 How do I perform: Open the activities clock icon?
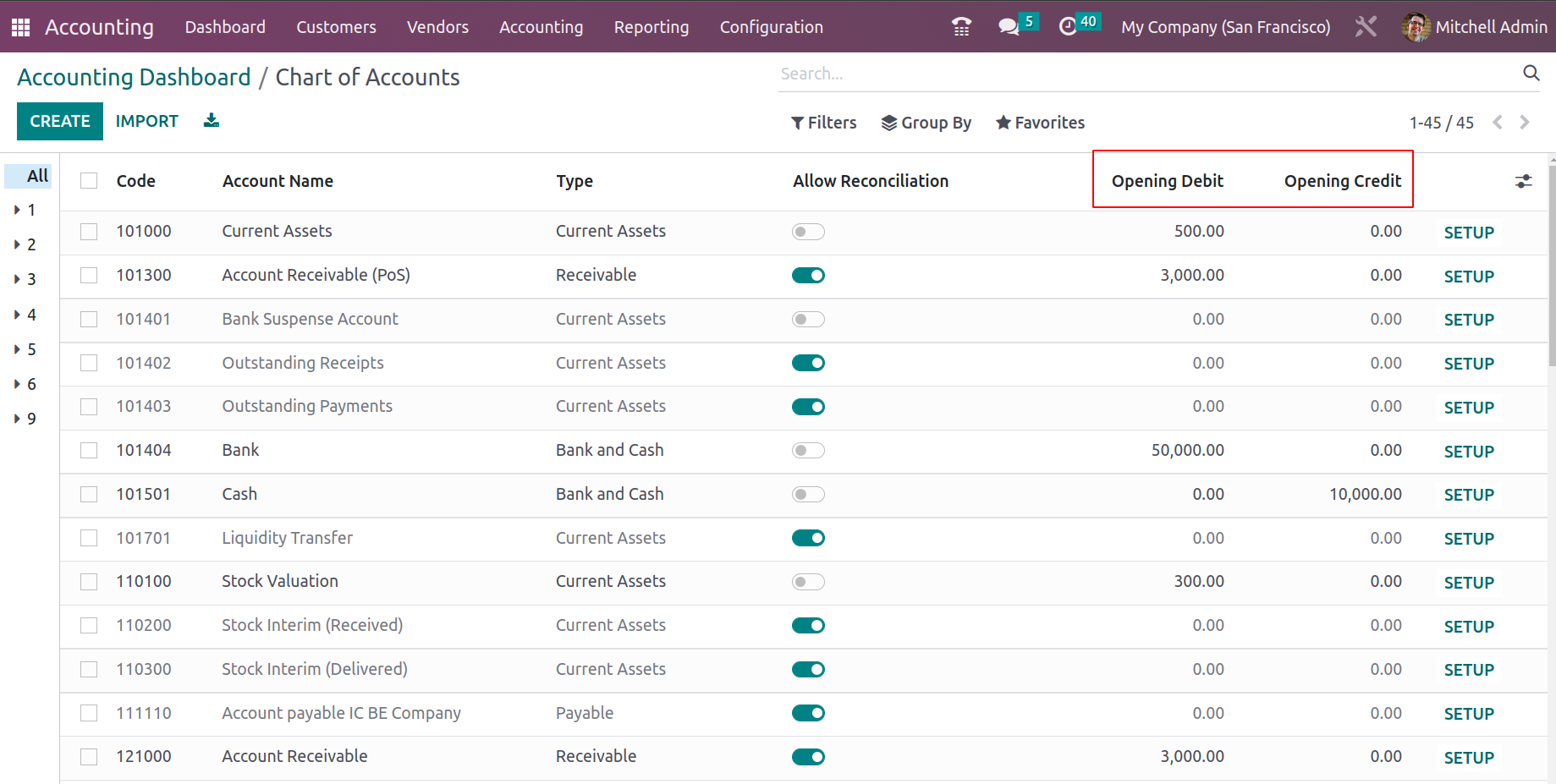click(1068, 27)
